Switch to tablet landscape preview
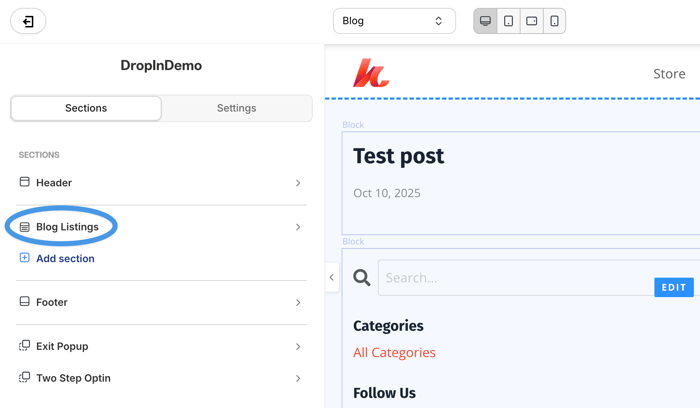Viewport: 700px width, 408px height. point(532,21)
